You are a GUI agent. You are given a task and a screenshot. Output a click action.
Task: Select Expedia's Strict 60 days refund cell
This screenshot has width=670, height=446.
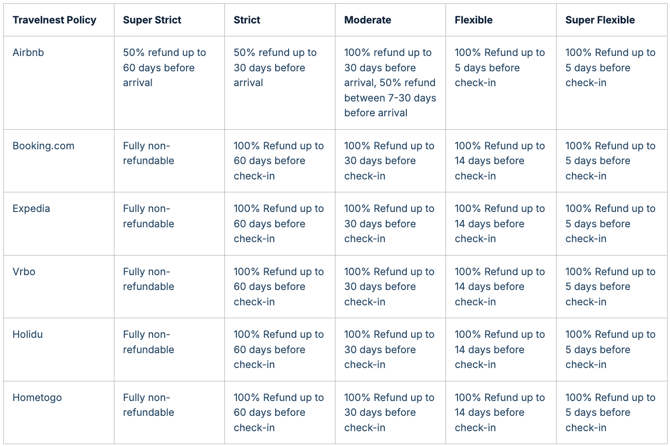pyautogui.click(x=279, y=224)
